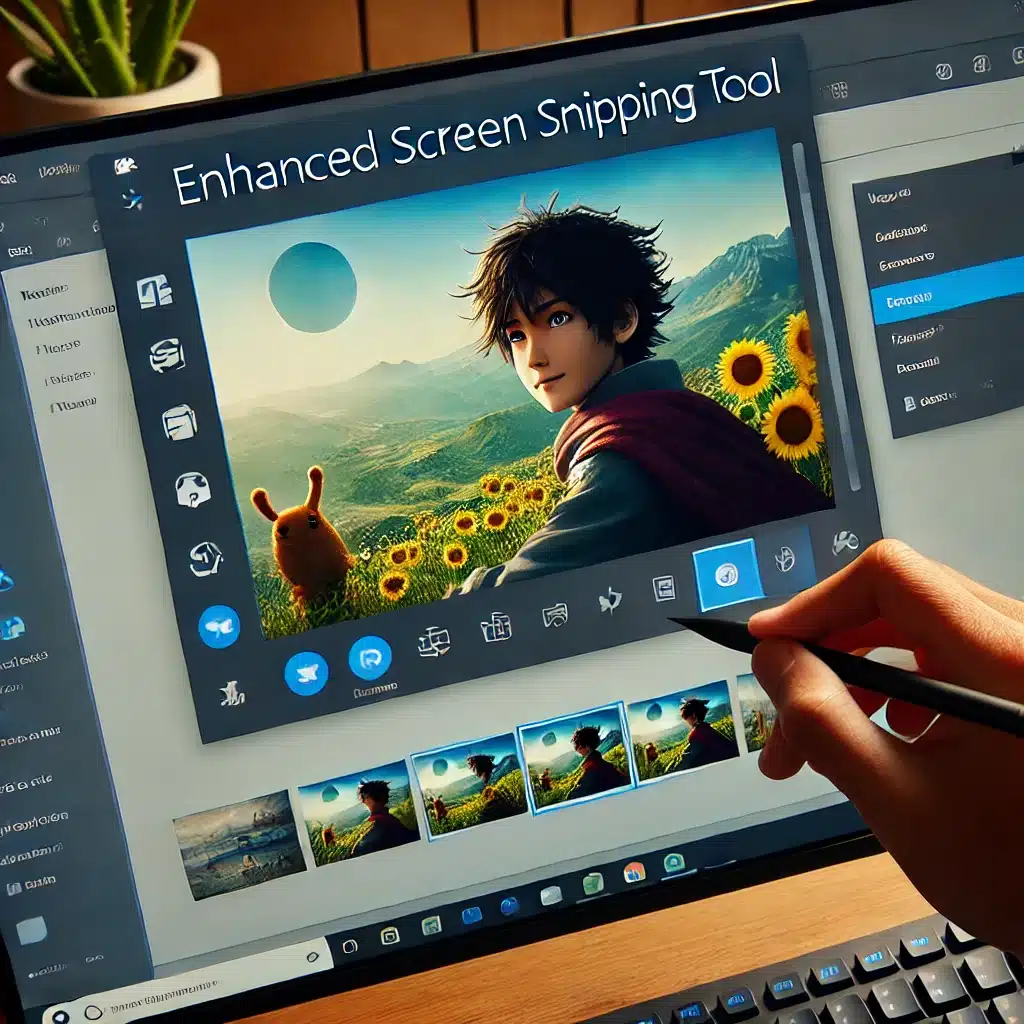Click the fifth icon down in the left sidebar
Viewport: 1024px width, 1024px height.
[x=206, y=559]
